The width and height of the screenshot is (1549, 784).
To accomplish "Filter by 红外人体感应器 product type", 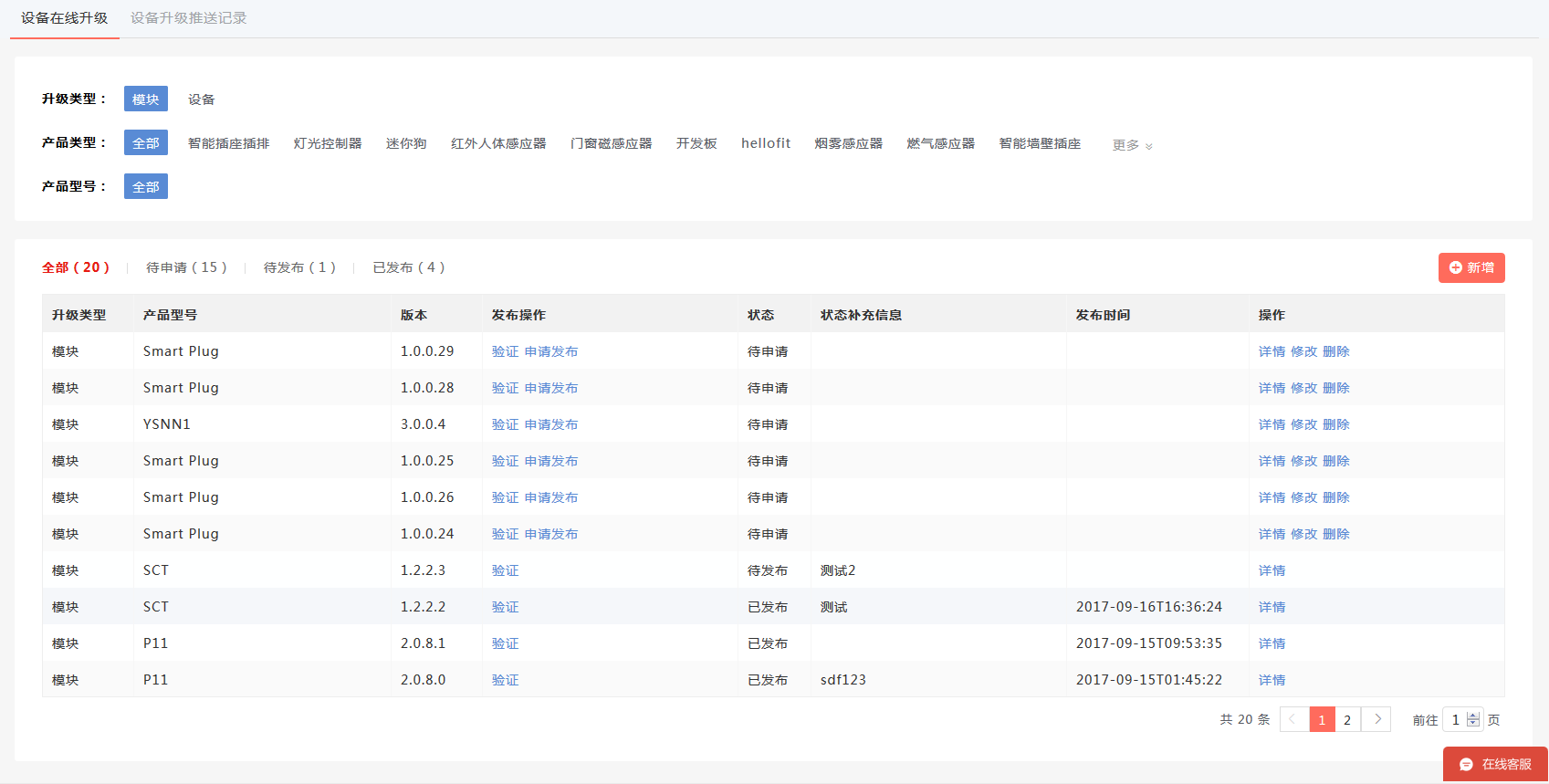I will [498, 143].
